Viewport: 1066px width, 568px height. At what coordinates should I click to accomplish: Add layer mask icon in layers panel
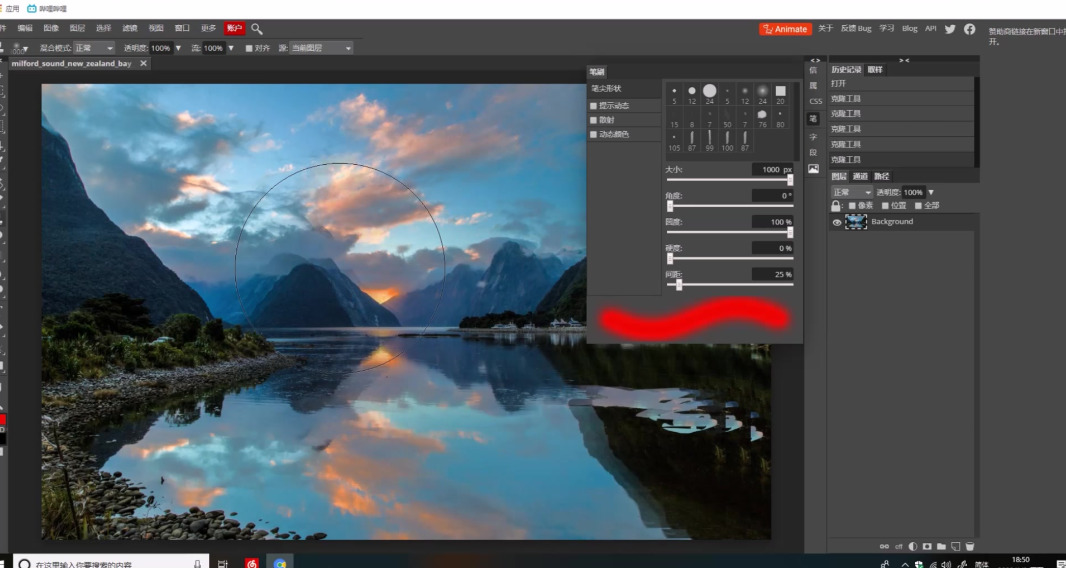click(927, 546)
